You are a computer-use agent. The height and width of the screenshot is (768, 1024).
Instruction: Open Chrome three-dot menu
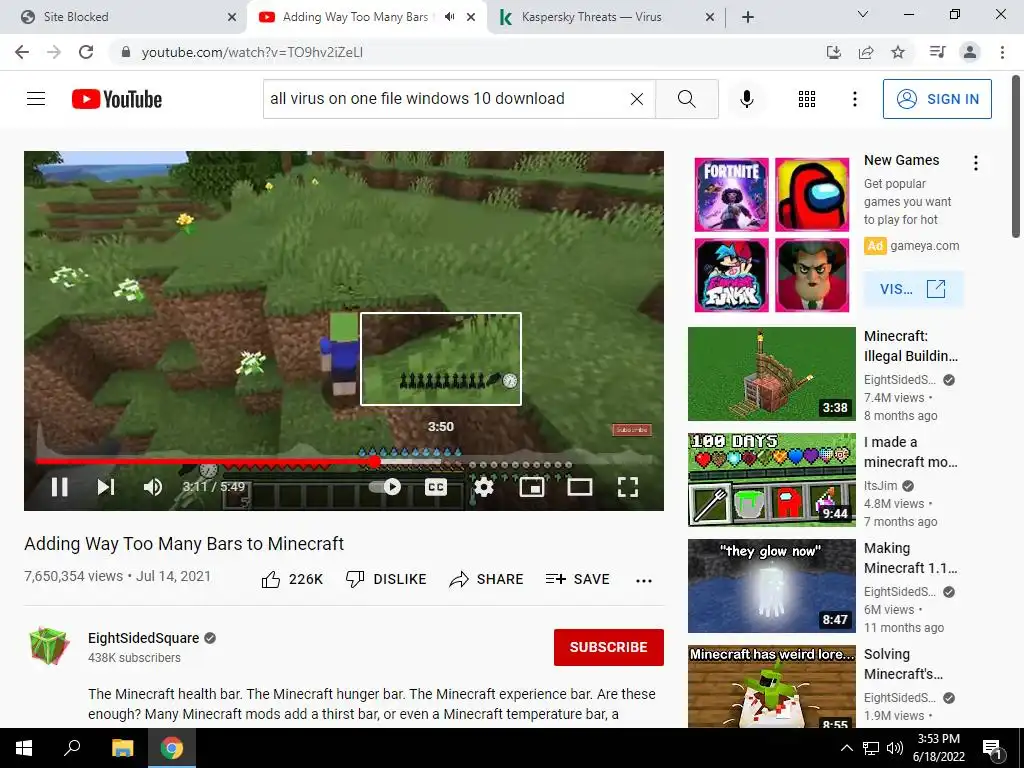click(x=1002, y=52)
